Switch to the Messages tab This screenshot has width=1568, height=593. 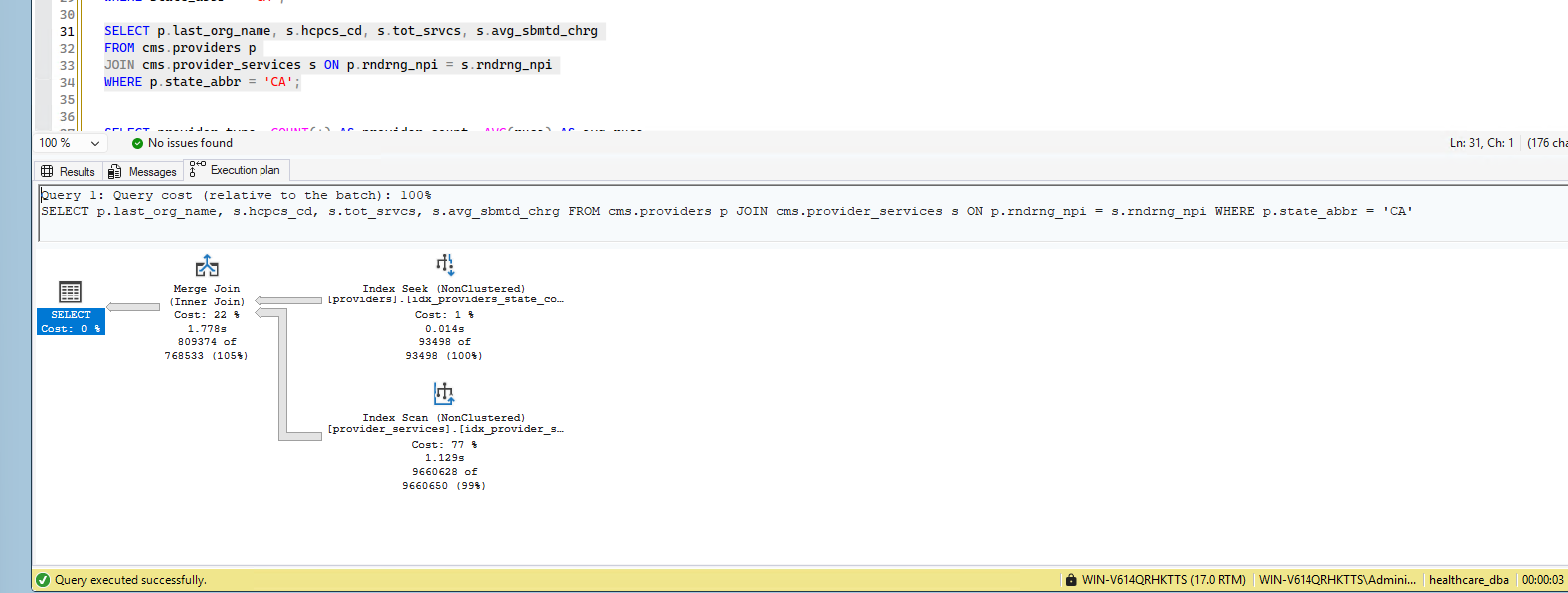pyautogui.click(x=142, y=171)
